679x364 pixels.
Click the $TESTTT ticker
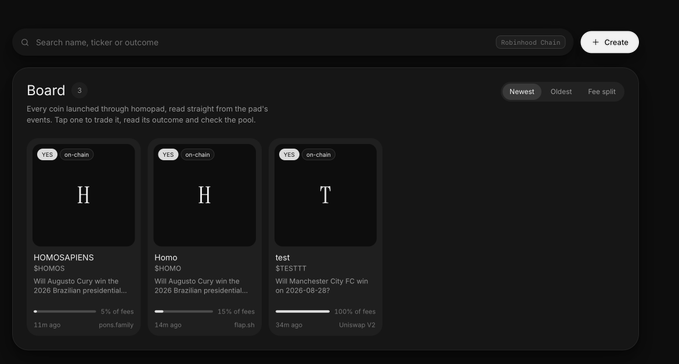coord(291,268)
